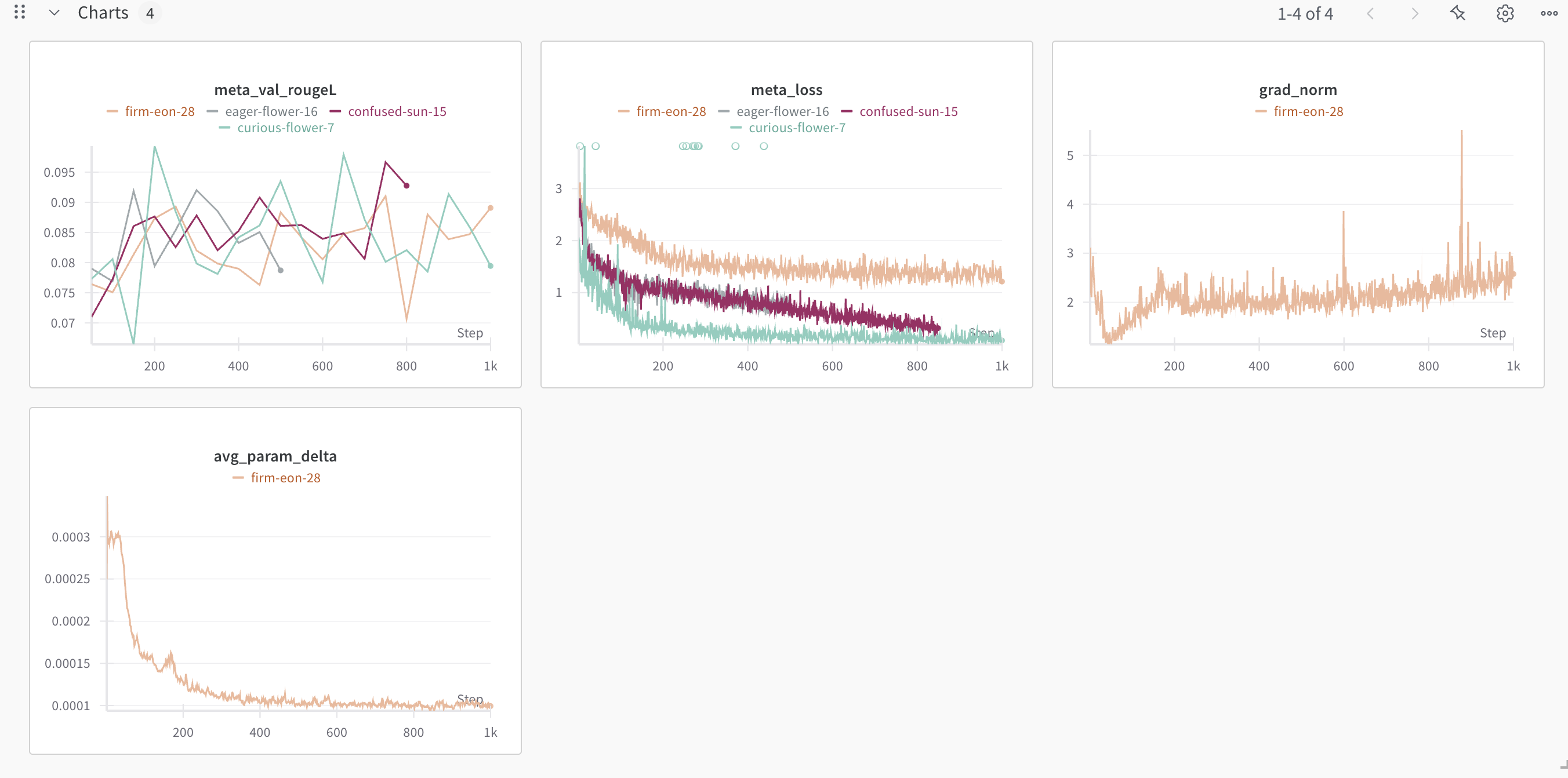Click the meta_val_rougeL chart title
This screenshot has height=778, width=1568.
coord(275,90)
